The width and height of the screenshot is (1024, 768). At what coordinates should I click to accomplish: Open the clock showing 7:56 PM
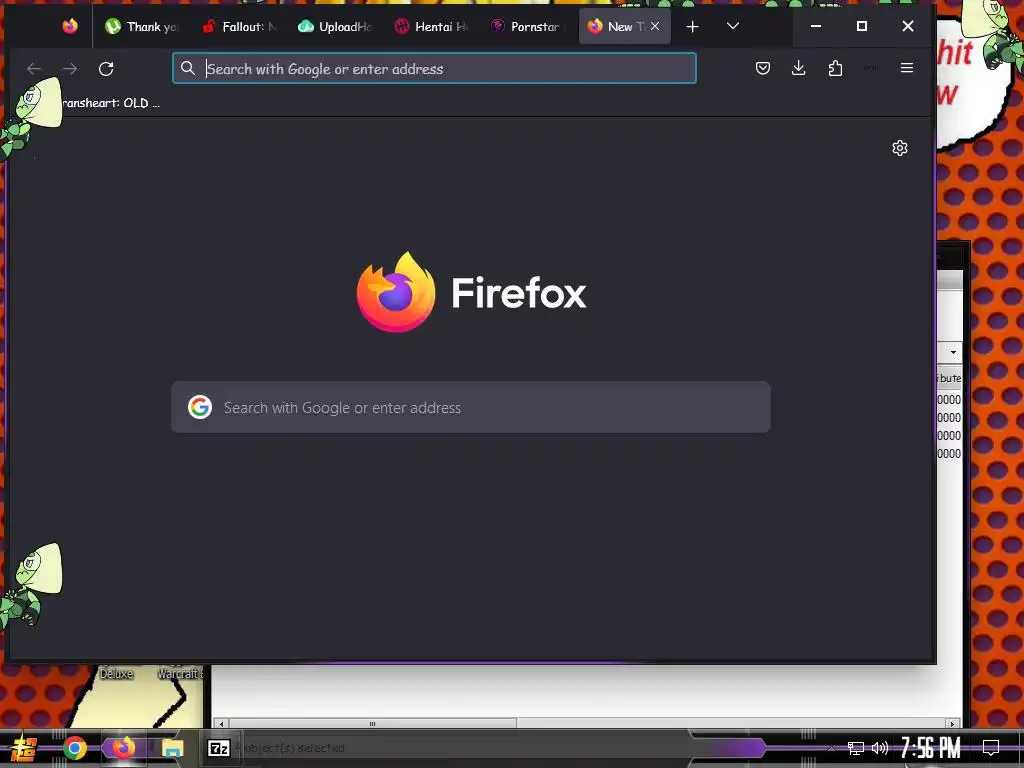[931, 748]
